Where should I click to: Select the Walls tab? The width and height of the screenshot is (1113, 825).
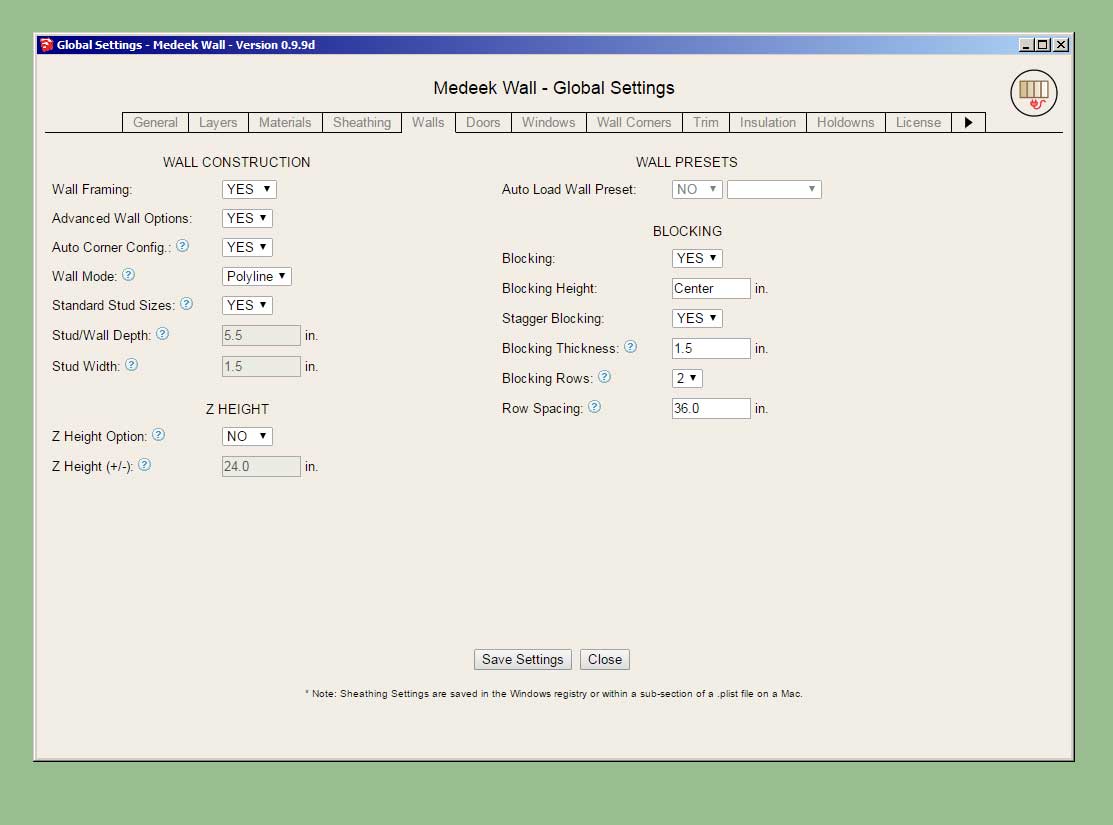pos(428,122)
